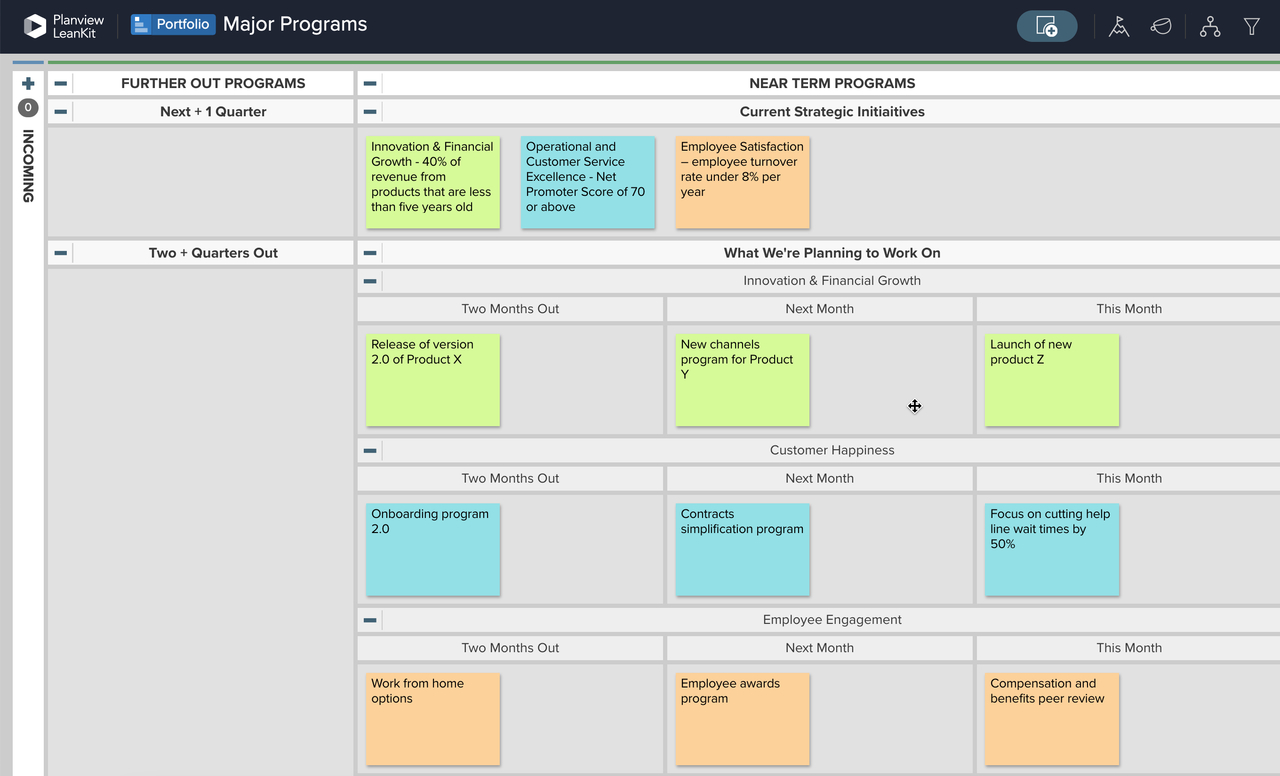Collapse the Current Strategic Initiatives lane
This screenshot has width=1280, height=776.
point(369,111)
